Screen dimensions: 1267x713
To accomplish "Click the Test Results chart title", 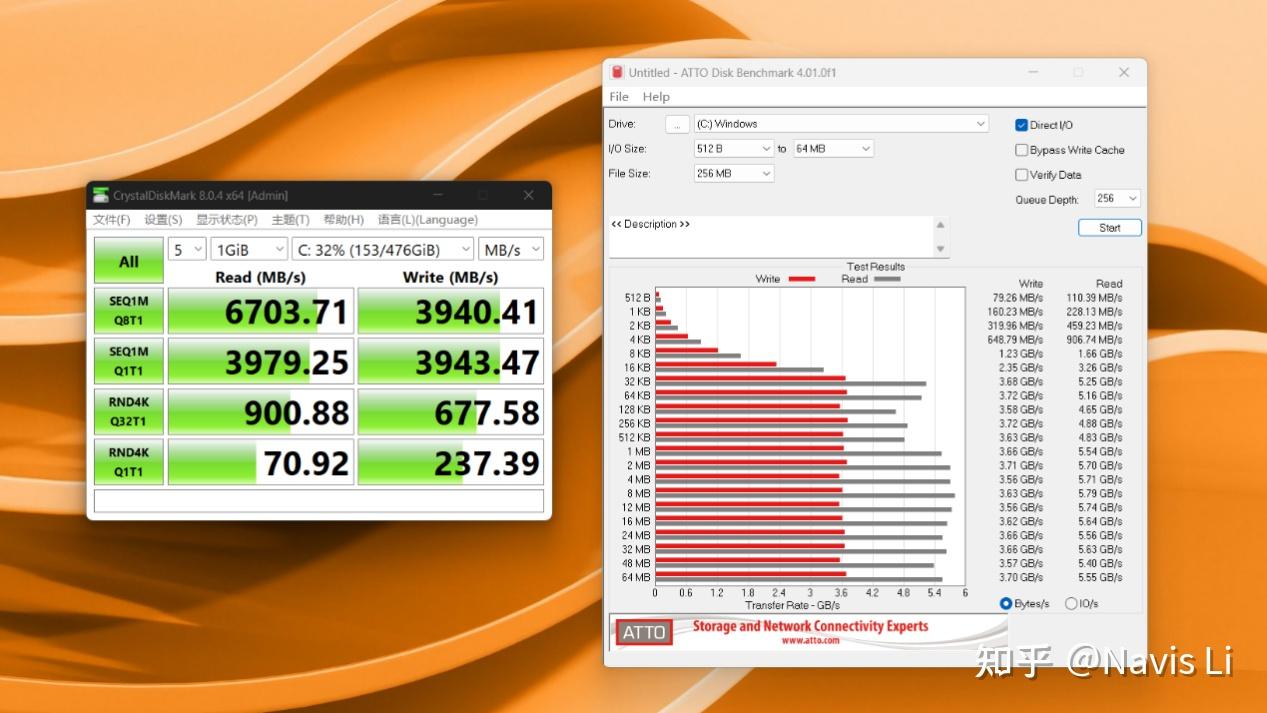I will coord(876,267).
